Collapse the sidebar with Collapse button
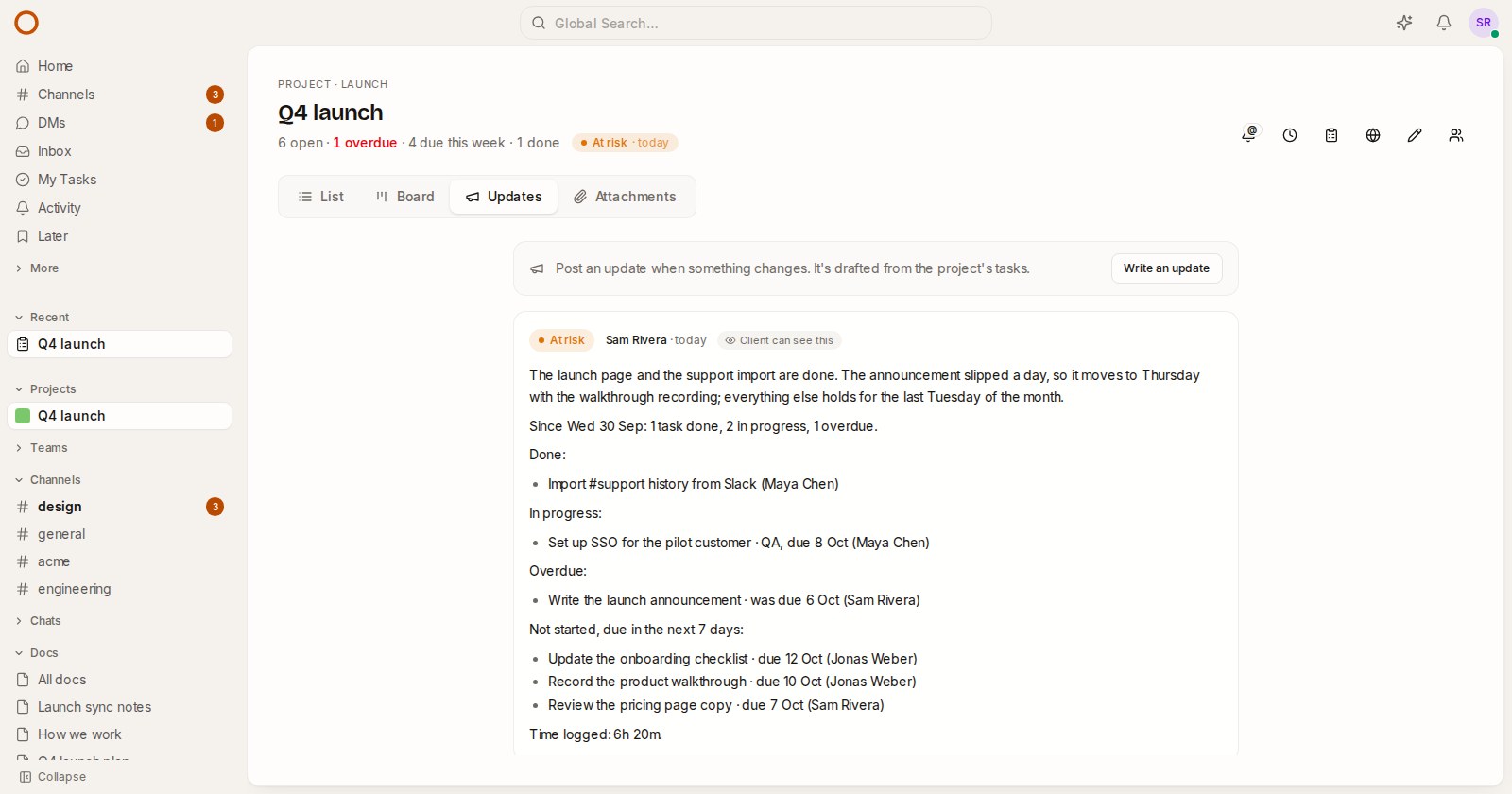1512x794 pixels. 53,777
